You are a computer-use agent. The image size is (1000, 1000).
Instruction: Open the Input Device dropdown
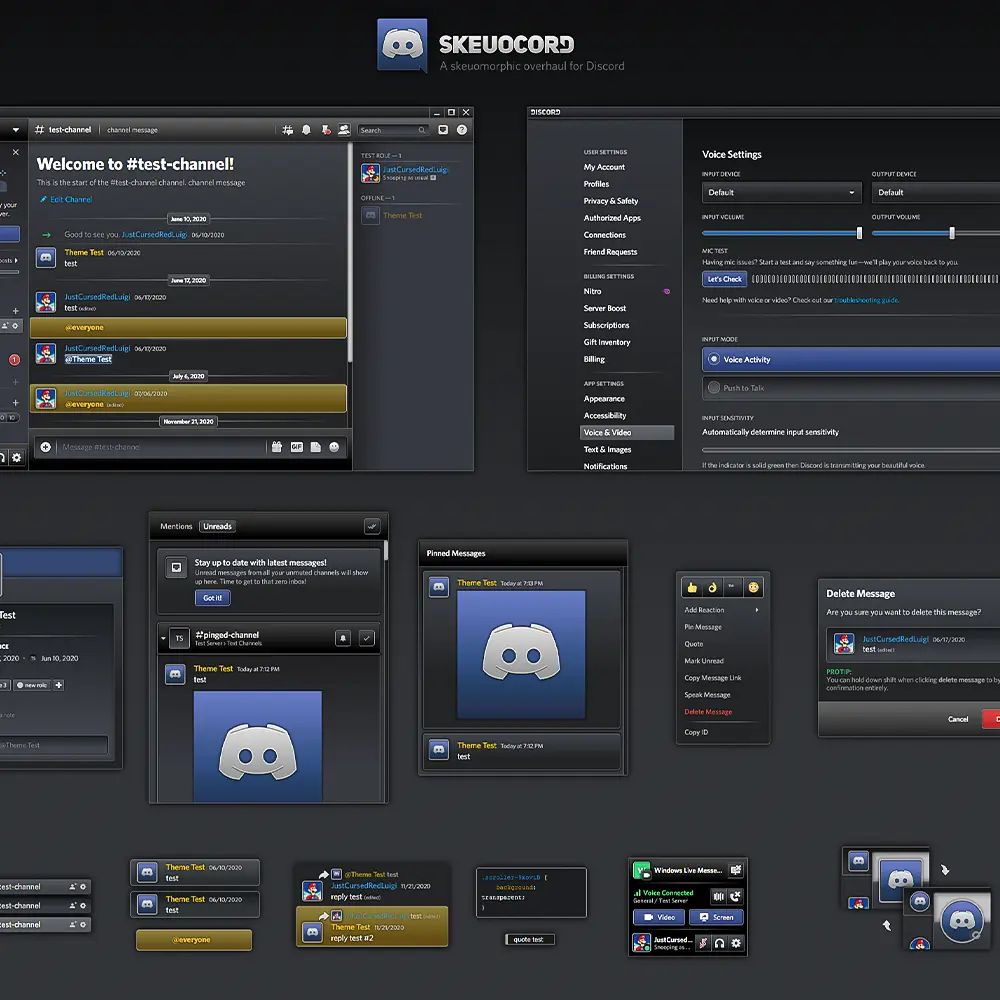(781, 193)
